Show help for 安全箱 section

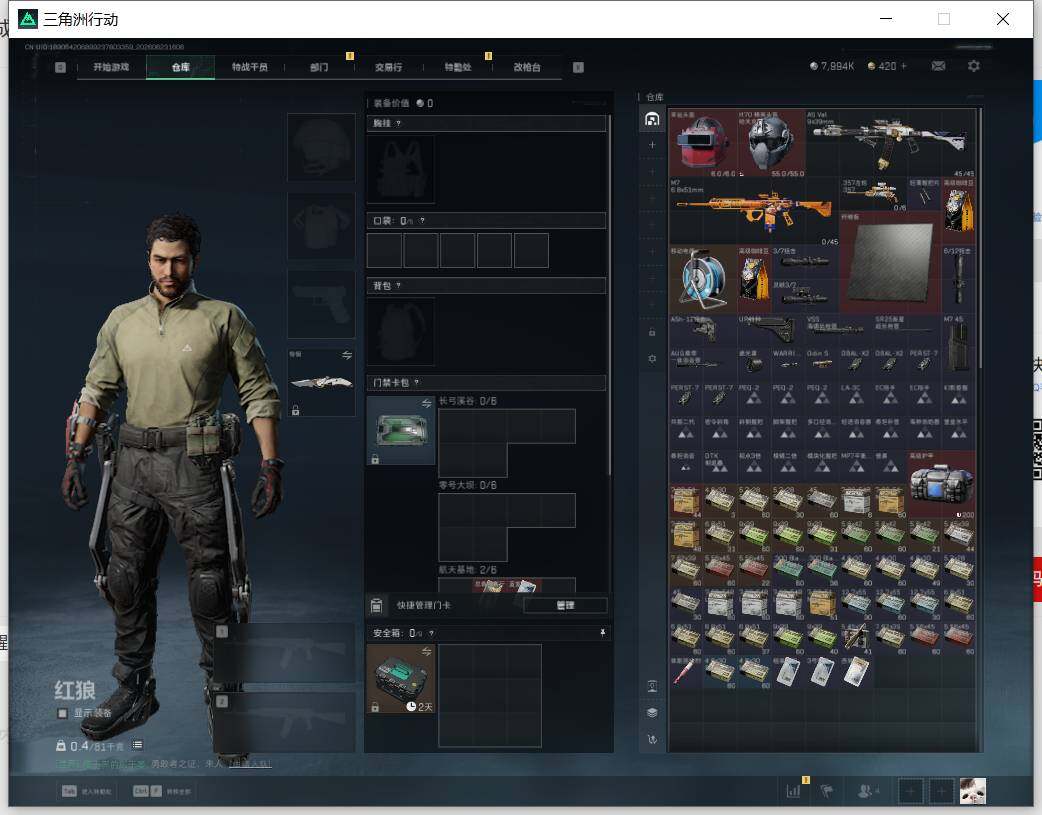(x=431, y=634)
